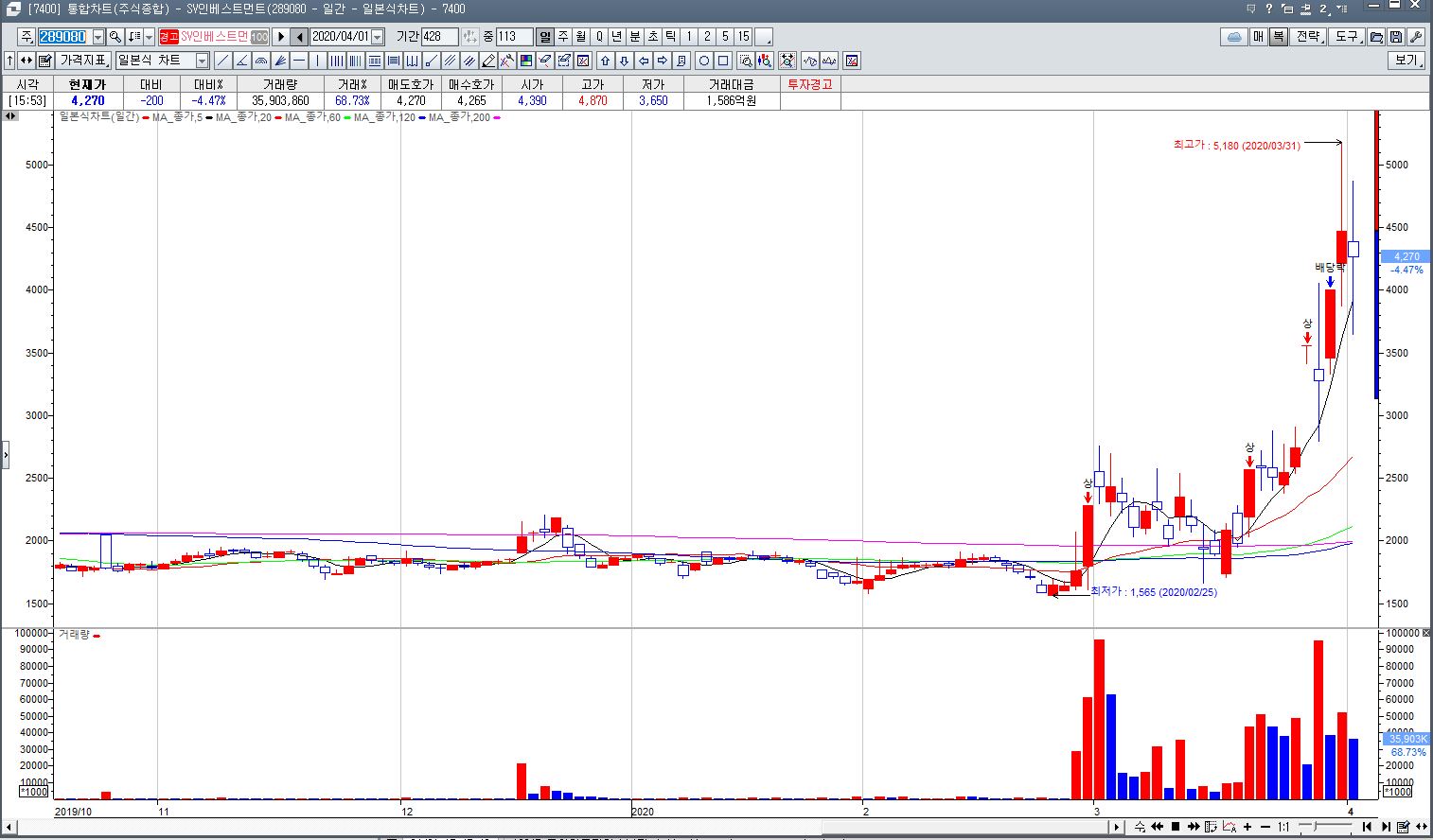
Task: Click the chart zoom out minus icon
Action: click(1265, 827)
